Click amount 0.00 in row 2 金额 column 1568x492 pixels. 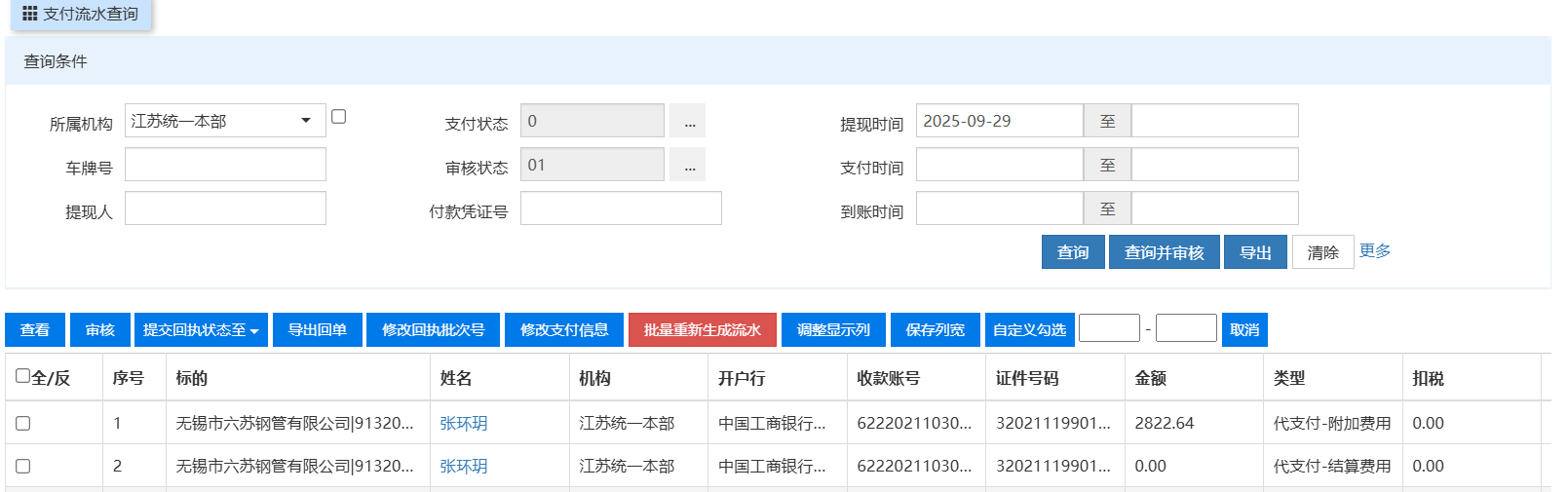pos(1151,466)
